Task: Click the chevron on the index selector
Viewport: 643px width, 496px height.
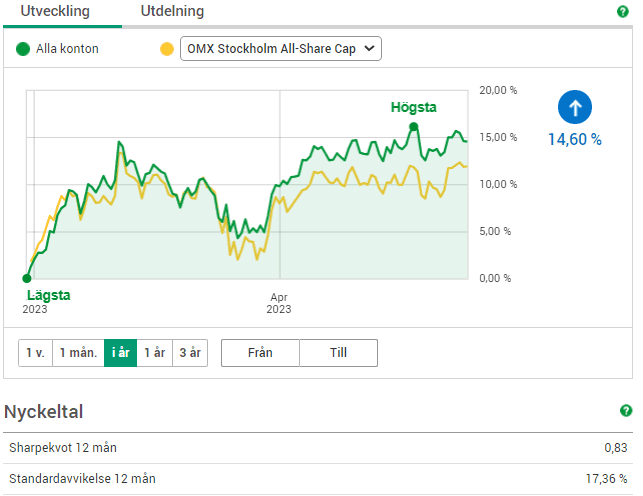Action: tap(368, 49)
